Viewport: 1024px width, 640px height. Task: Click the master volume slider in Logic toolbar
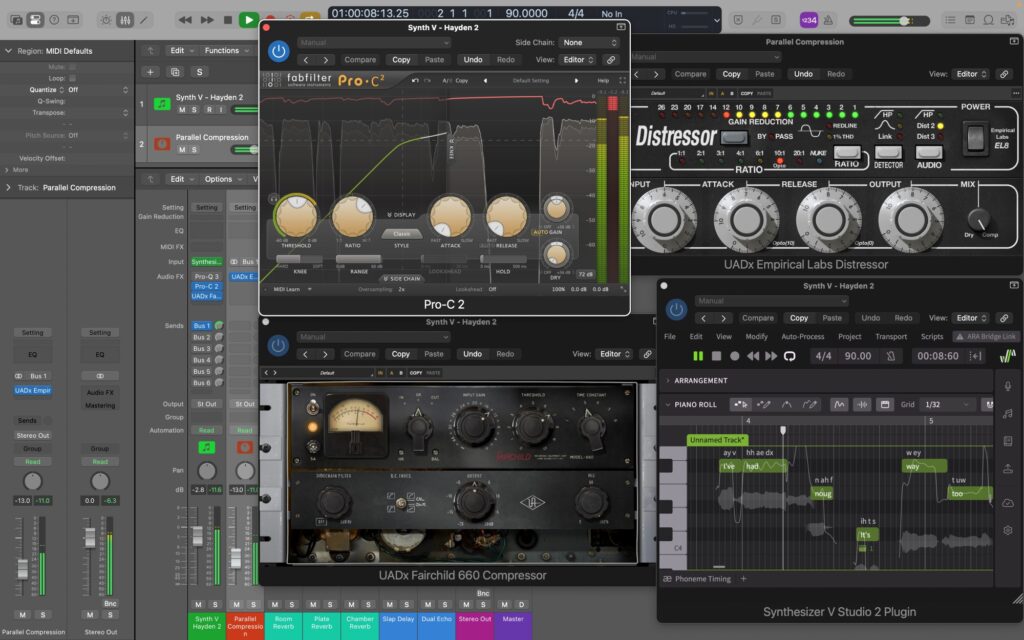904,20
